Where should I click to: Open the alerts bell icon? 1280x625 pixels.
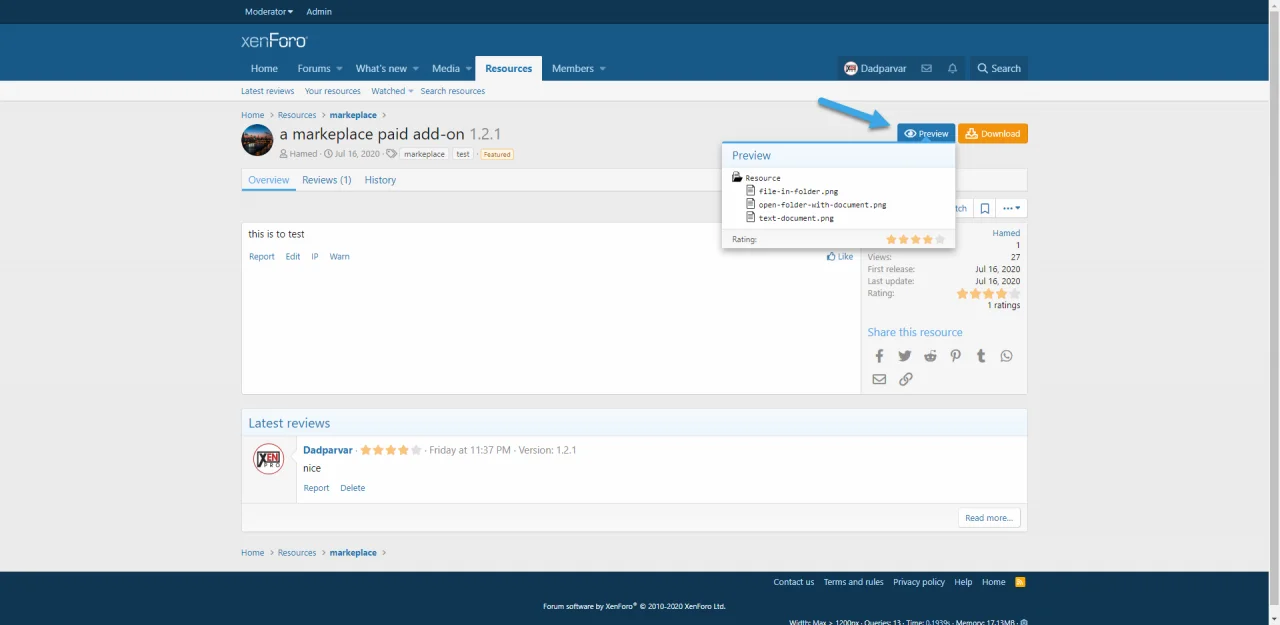(952, 69)
